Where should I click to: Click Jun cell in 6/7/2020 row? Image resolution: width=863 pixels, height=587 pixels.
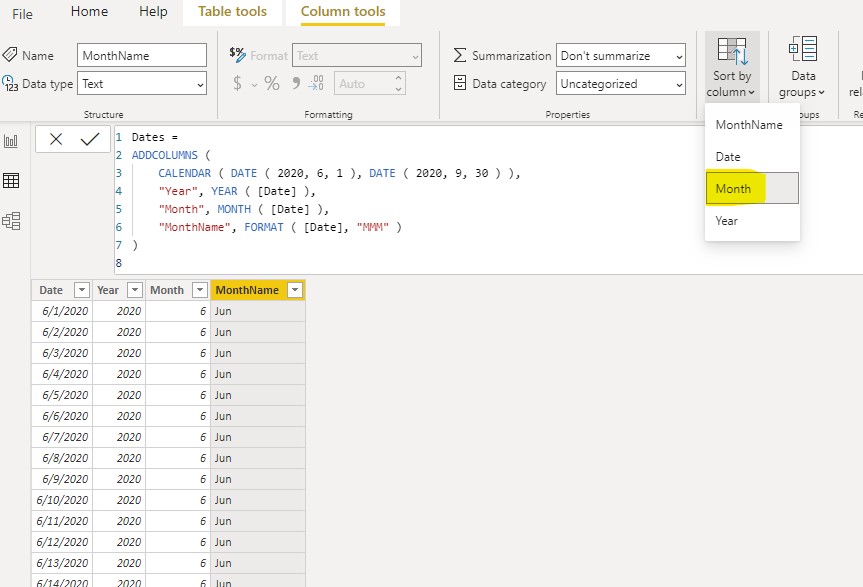tap(258, 437)
